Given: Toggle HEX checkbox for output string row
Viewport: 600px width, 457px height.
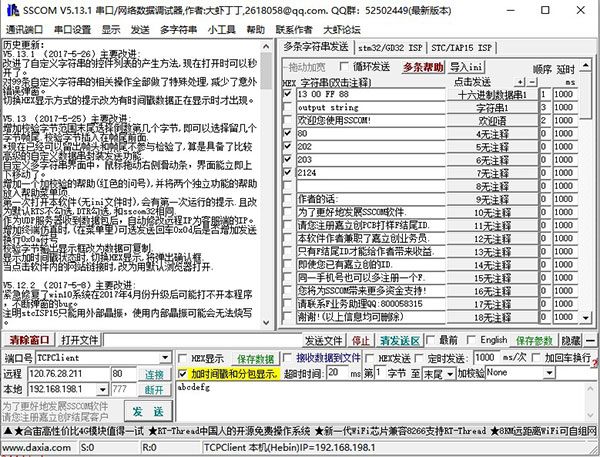Looking at the screenshot, I should [x=288, y=107].
